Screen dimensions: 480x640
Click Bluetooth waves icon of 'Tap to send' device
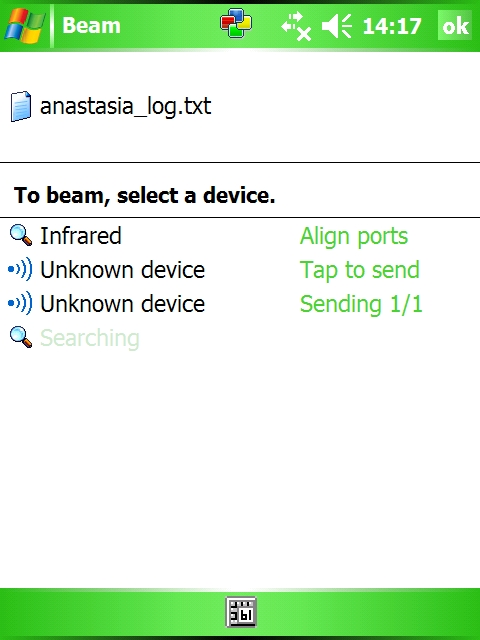[20, 269]
